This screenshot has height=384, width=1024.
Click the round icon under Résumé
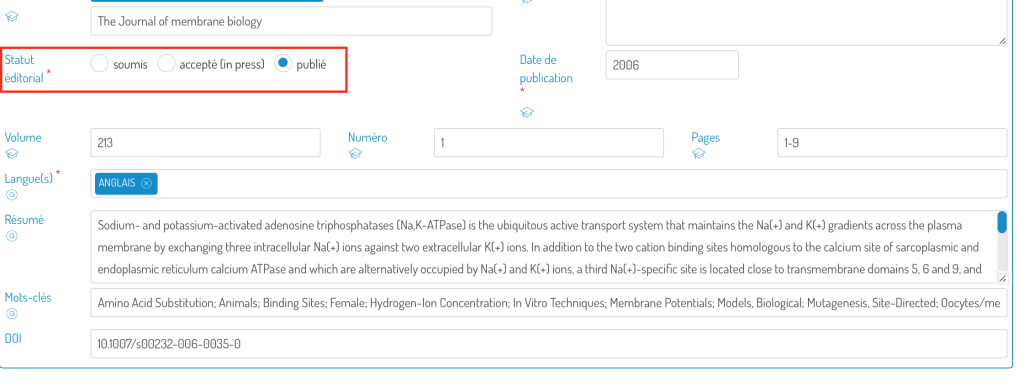point(11,236)
